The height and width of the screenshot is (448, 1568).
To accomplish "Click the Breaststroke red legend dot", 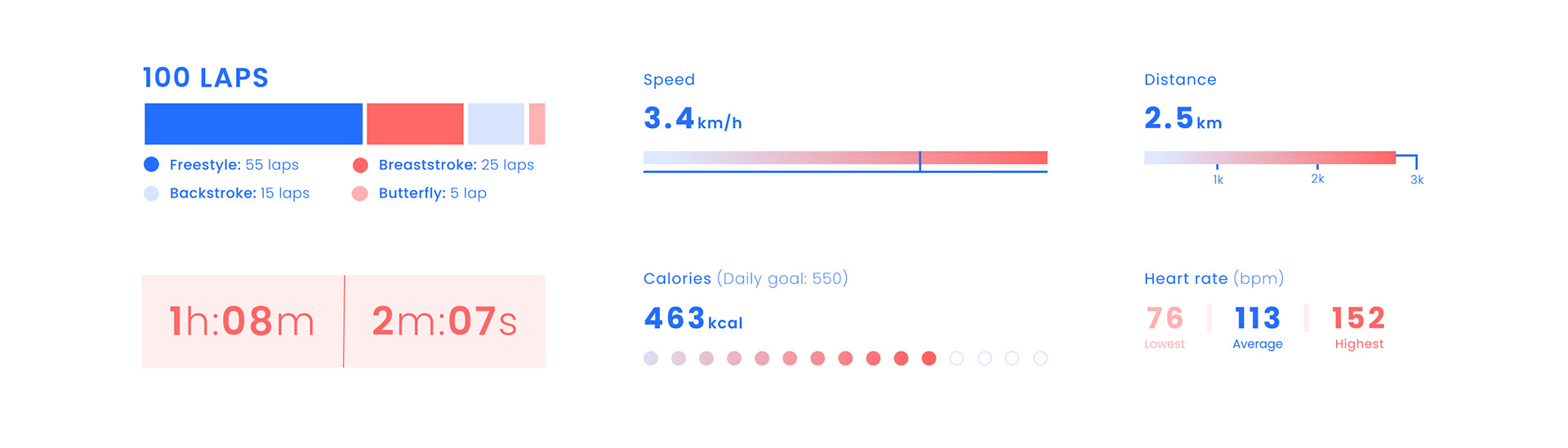I will tap(360, 165).
